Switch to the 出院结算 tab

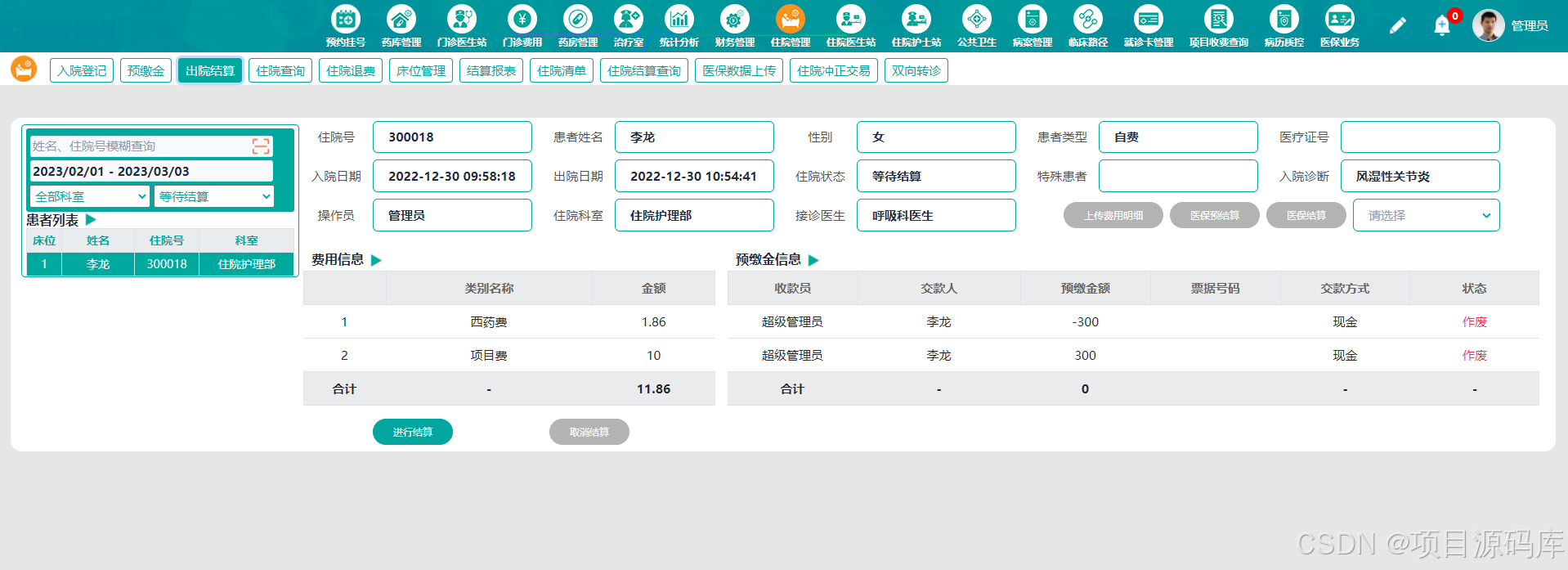coord(210,70)
